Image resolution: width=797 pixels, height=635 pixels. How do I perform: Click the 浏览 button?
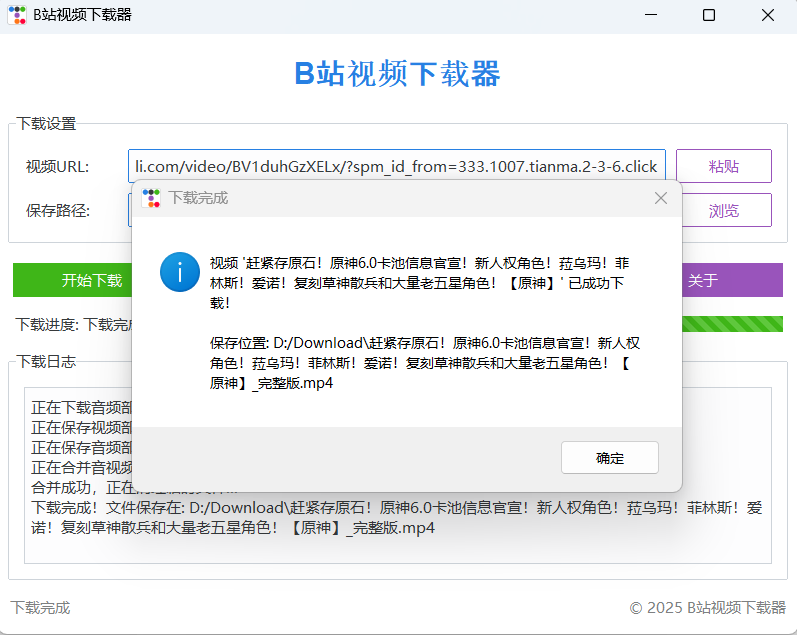coord(727,210)
